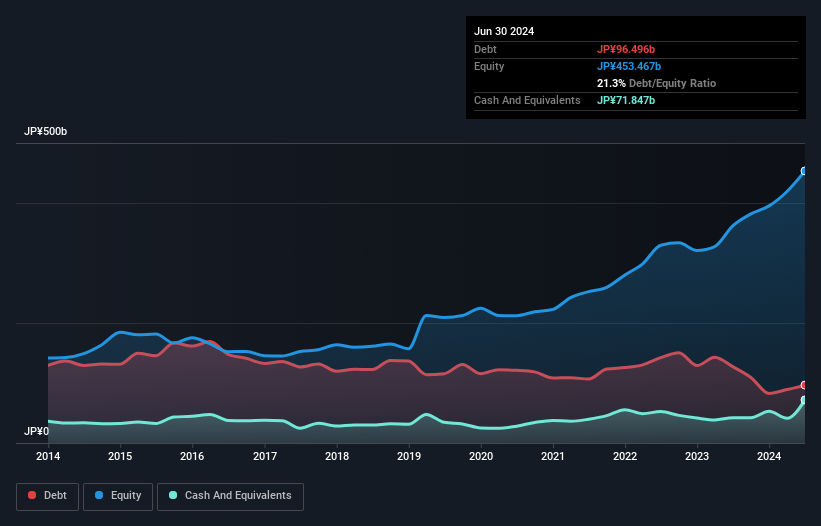Click the 2018 x-axis label
The width and height of the screenshot is (821, 526).
click(337, 456)
